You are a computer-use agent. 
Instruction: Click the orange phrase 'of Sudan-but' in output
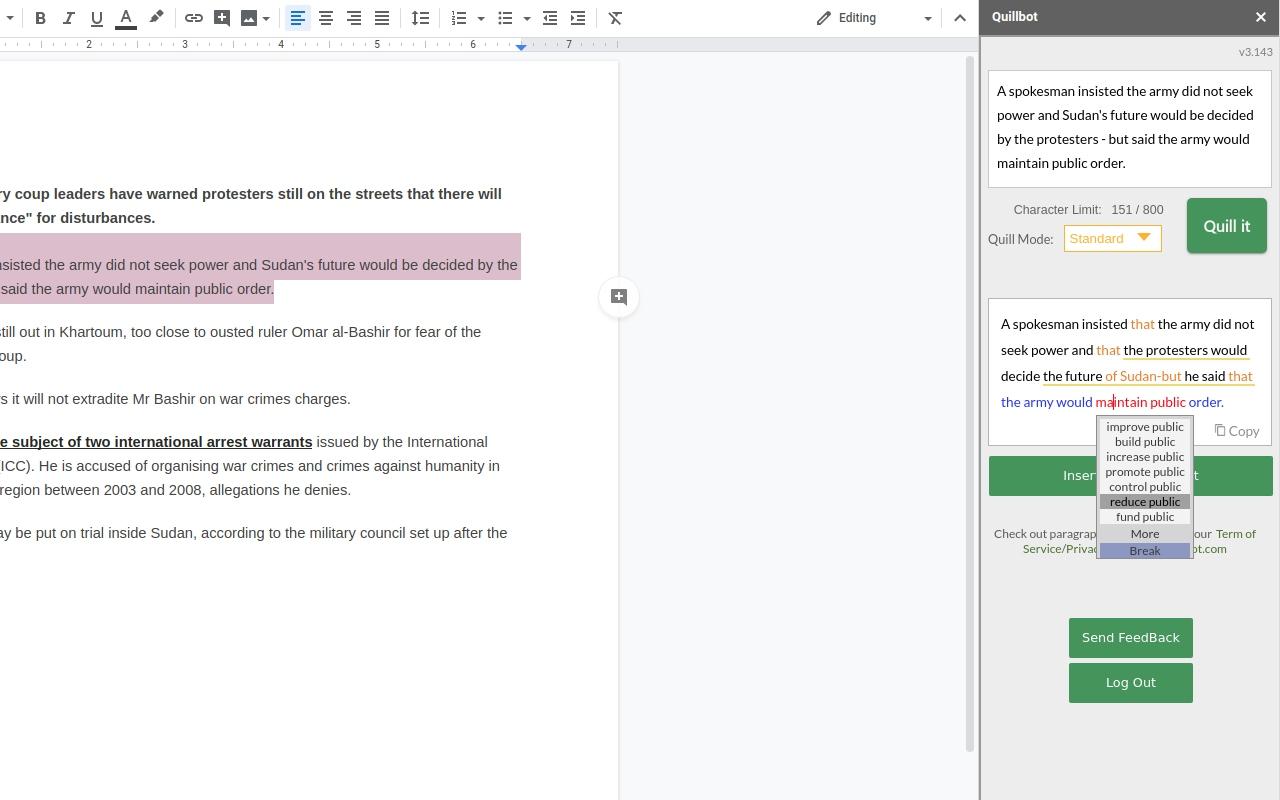1143,376
